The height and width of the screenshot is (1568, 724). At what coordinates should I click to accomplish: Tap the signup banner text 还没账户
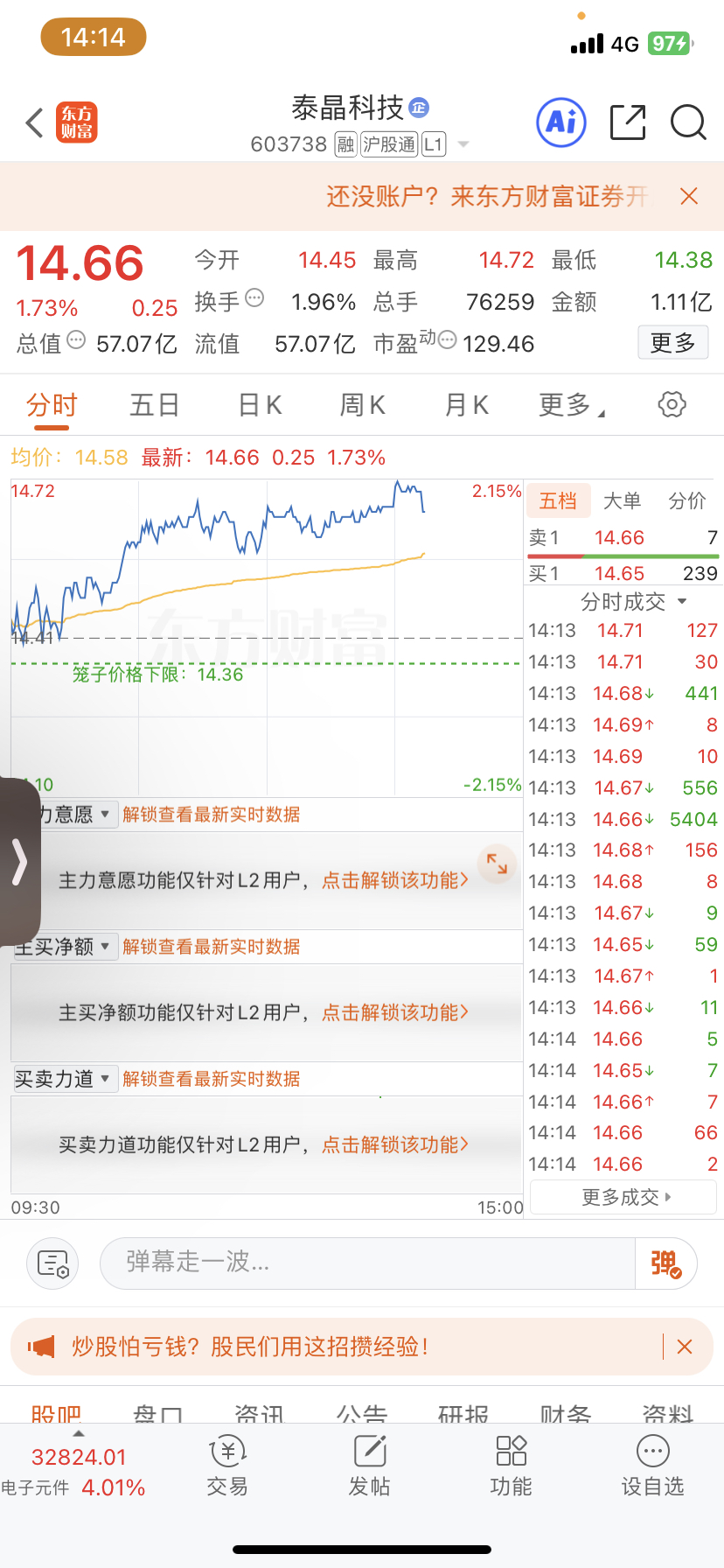pyautogui.click(x=487, y=196)
